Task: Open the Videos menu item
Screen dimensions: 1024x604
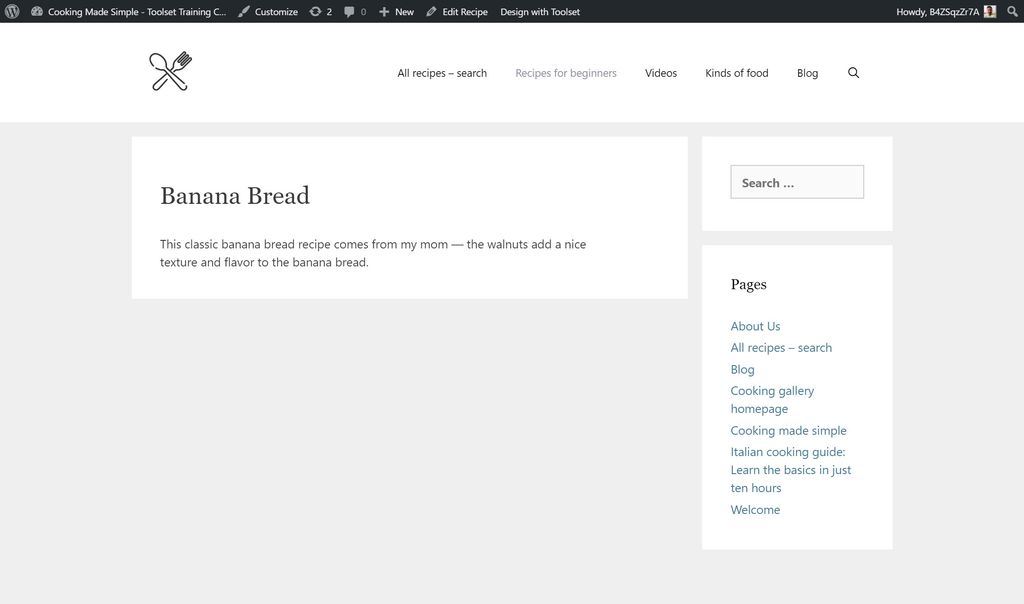Action: click(x=661, y=73)
